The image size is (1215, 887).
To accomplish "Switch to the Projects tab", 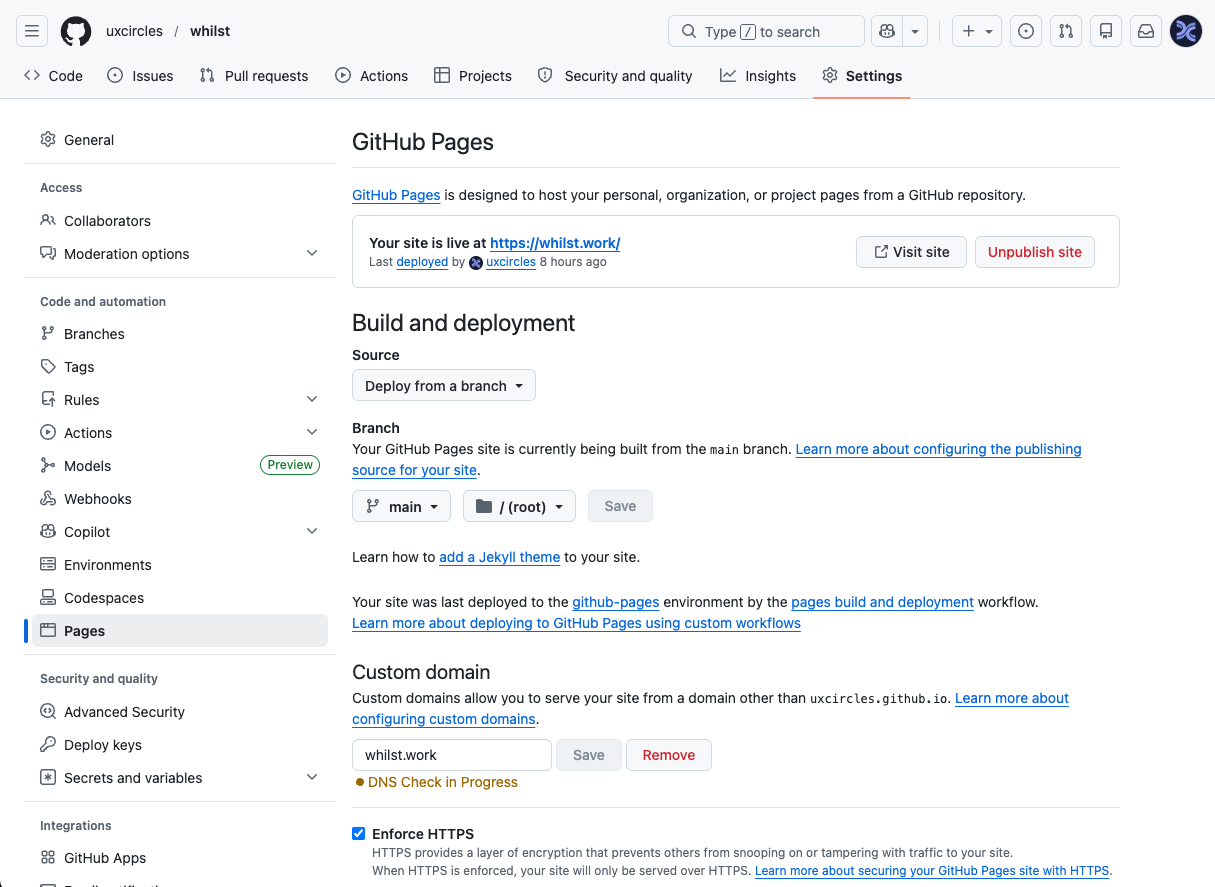I will coord(473,75).
